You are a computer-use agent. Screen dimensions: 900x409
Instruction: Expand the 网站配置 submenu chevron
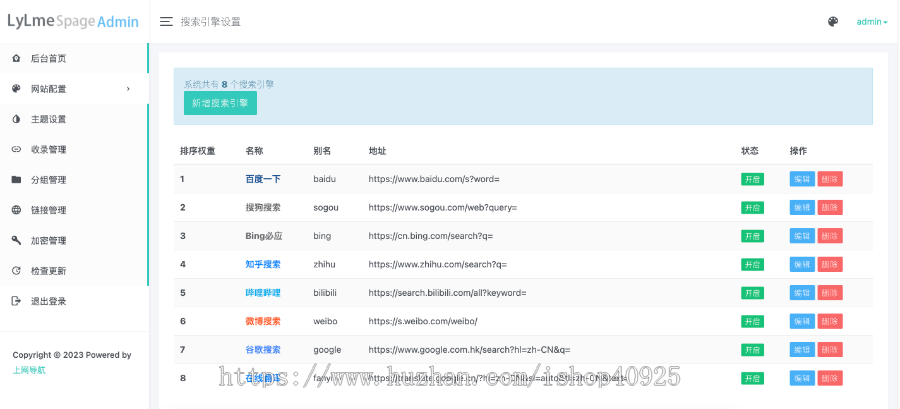click(128, 89)
